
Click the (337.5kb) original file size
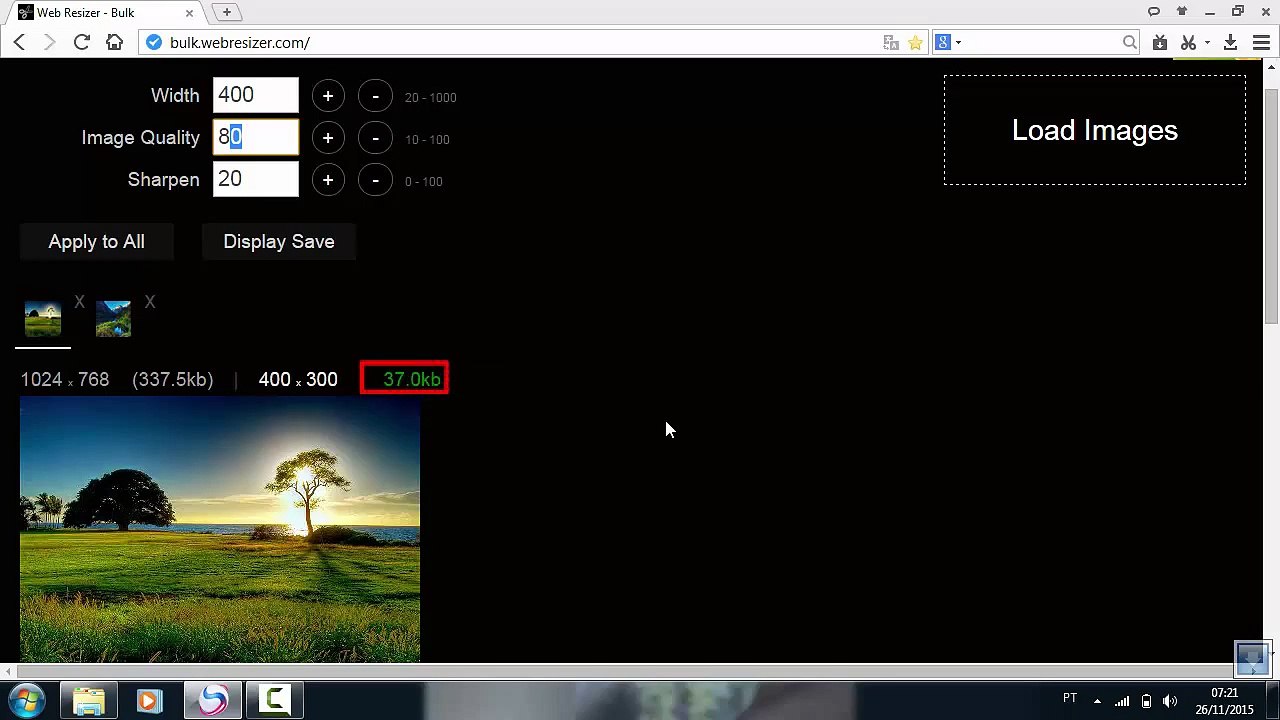point(173,379)
